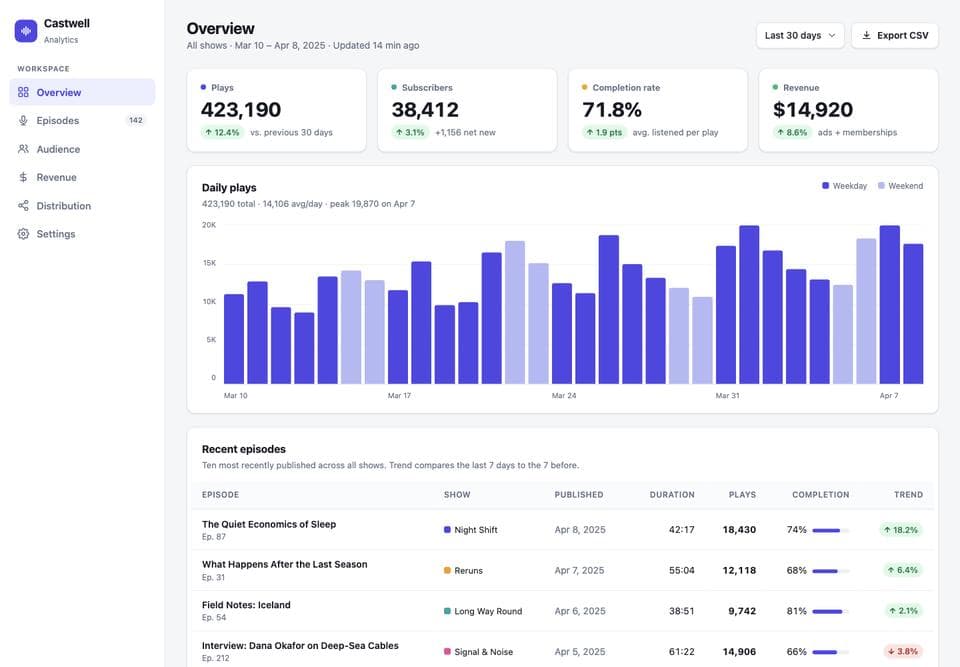Click the Revenue $14,920 stat card
This screenshot has height=667, width=960.
coord(849,110)
